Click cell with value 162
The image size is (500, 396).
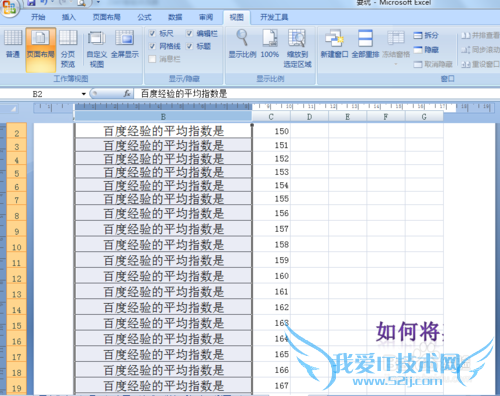[x=271, y=307]
